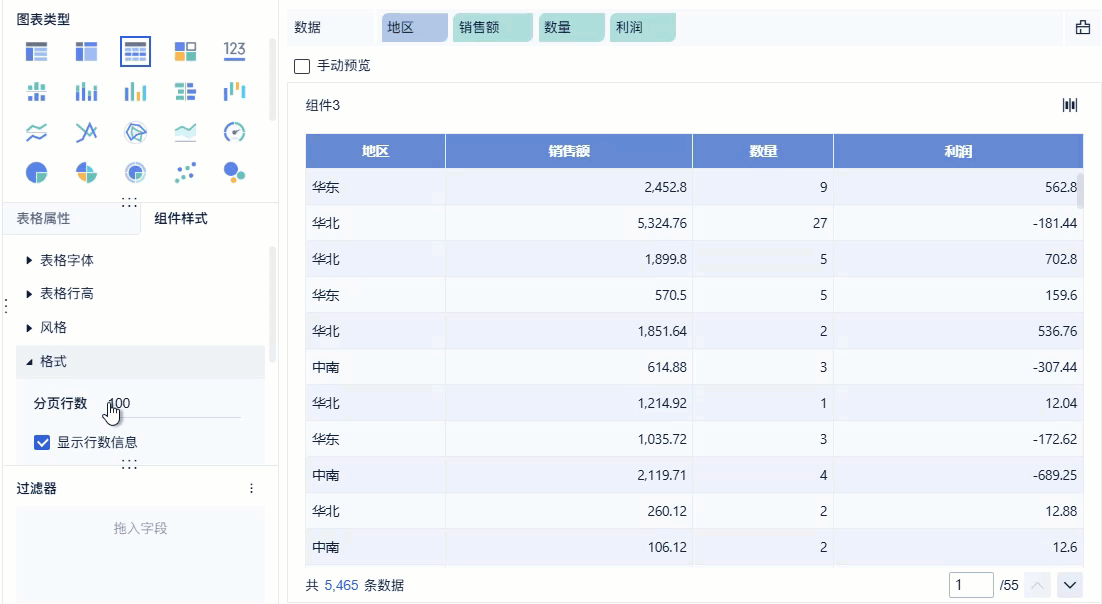Viewport: 1102px width, 604px height.
Task: Click the 销售额 measure field pill
Action: pos(493,27)
